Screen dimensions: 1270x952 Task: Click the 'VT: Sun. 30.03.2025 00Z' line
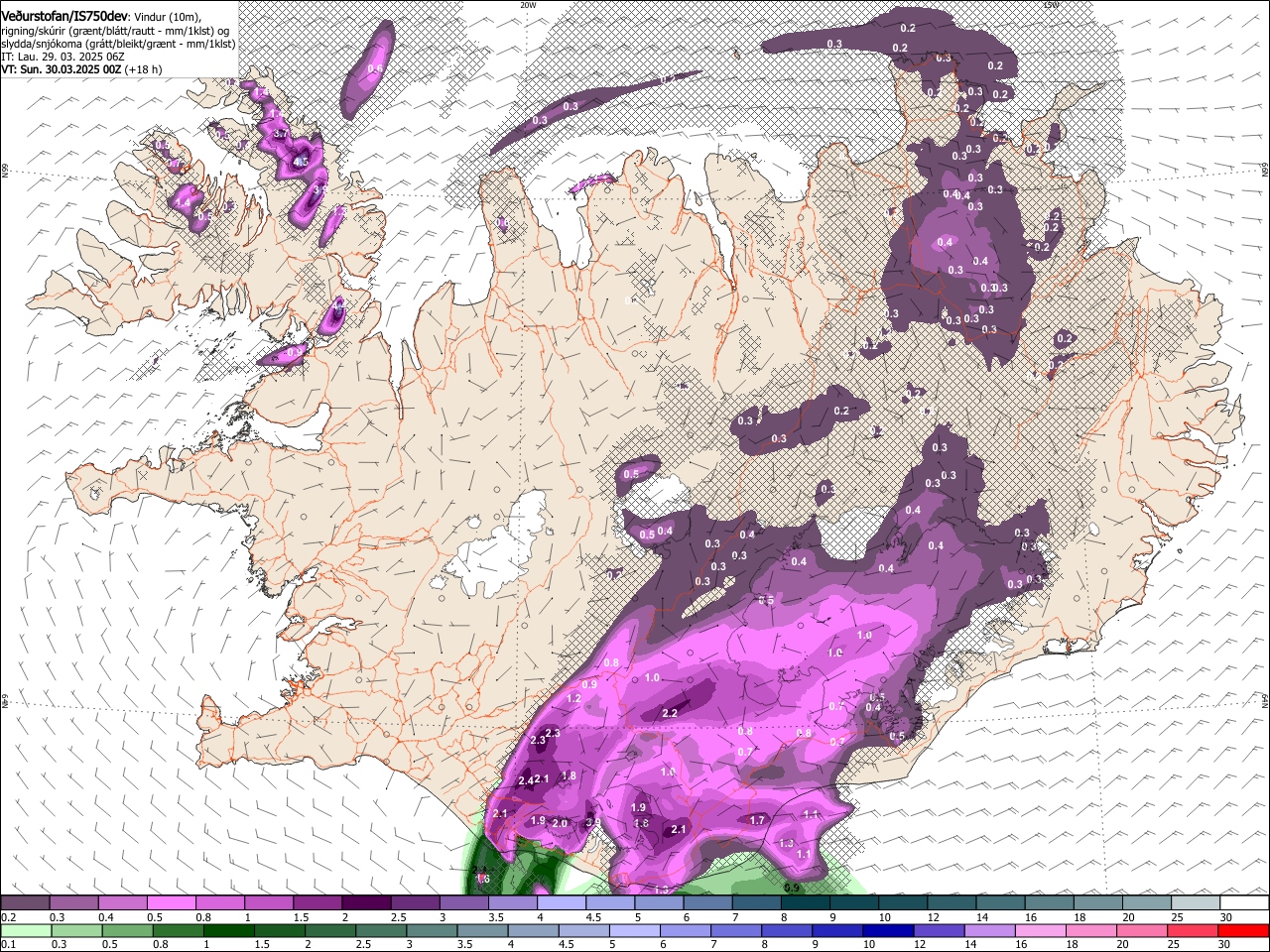(x=60, y=69)
